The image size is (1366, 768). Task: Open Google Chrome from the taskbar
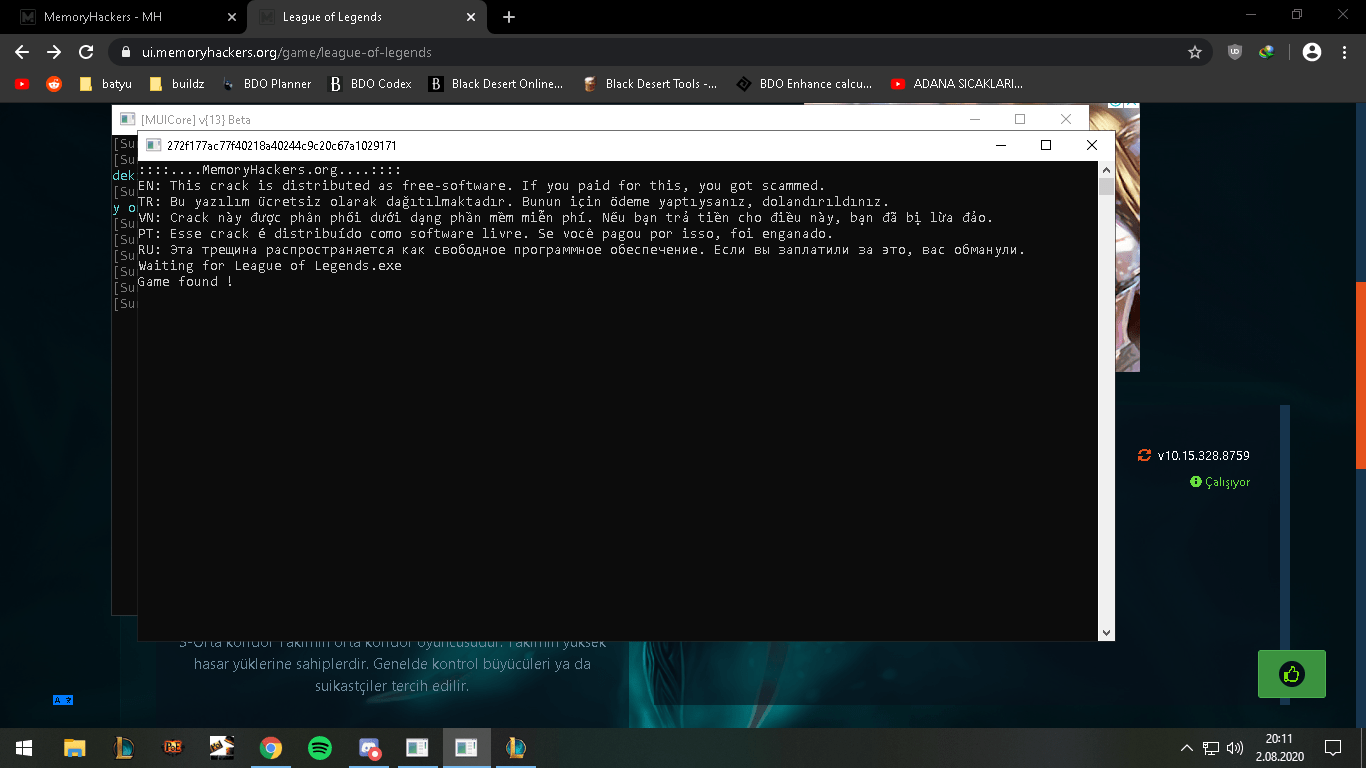click(271, 747)
